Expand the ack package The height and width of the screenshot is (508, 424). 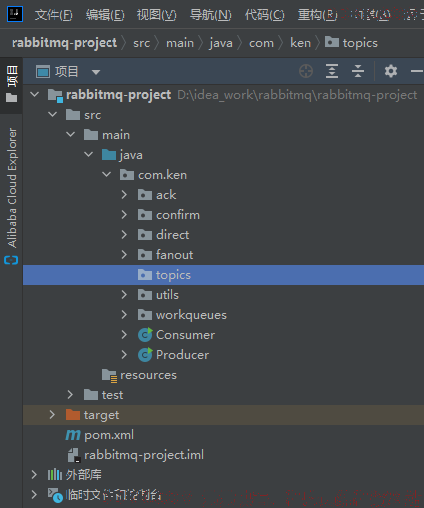pos(124,195)
